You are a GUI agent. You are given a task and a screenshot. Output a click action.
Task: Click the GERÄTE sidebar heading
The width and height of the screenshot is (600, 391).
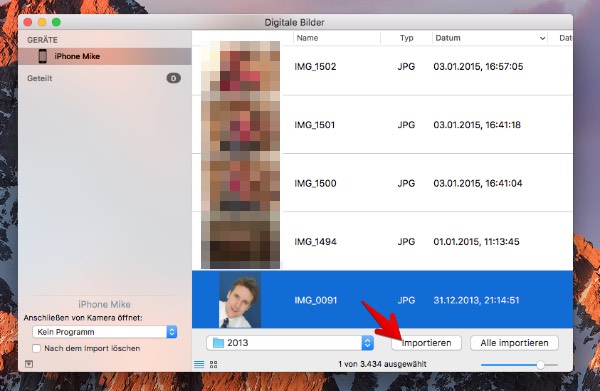point(42,40)
